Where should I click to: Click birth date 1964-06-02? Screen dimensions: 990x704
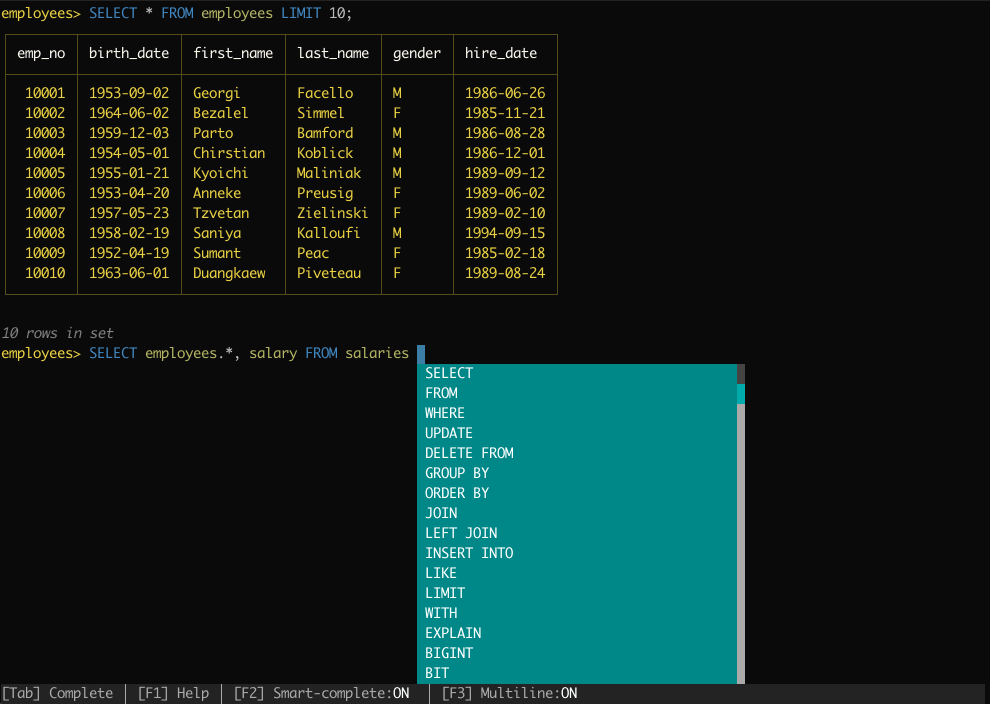pos(129,113)
